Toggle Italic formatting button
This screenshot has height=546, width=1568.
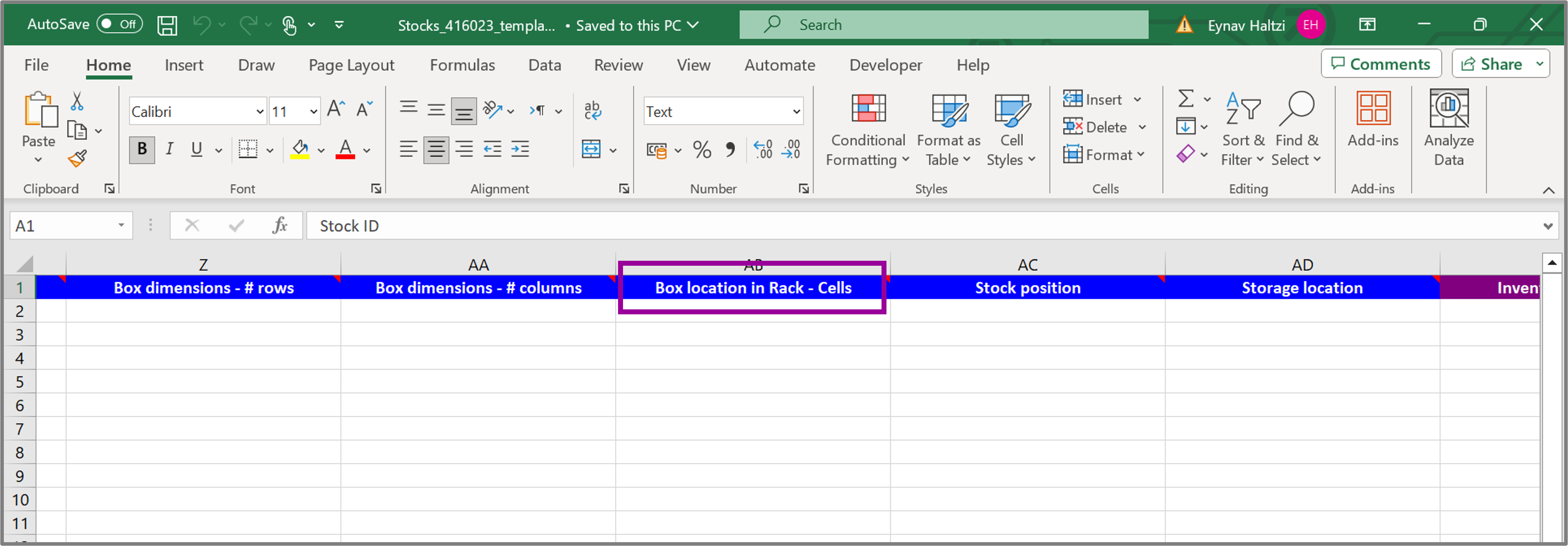point(170,149)
